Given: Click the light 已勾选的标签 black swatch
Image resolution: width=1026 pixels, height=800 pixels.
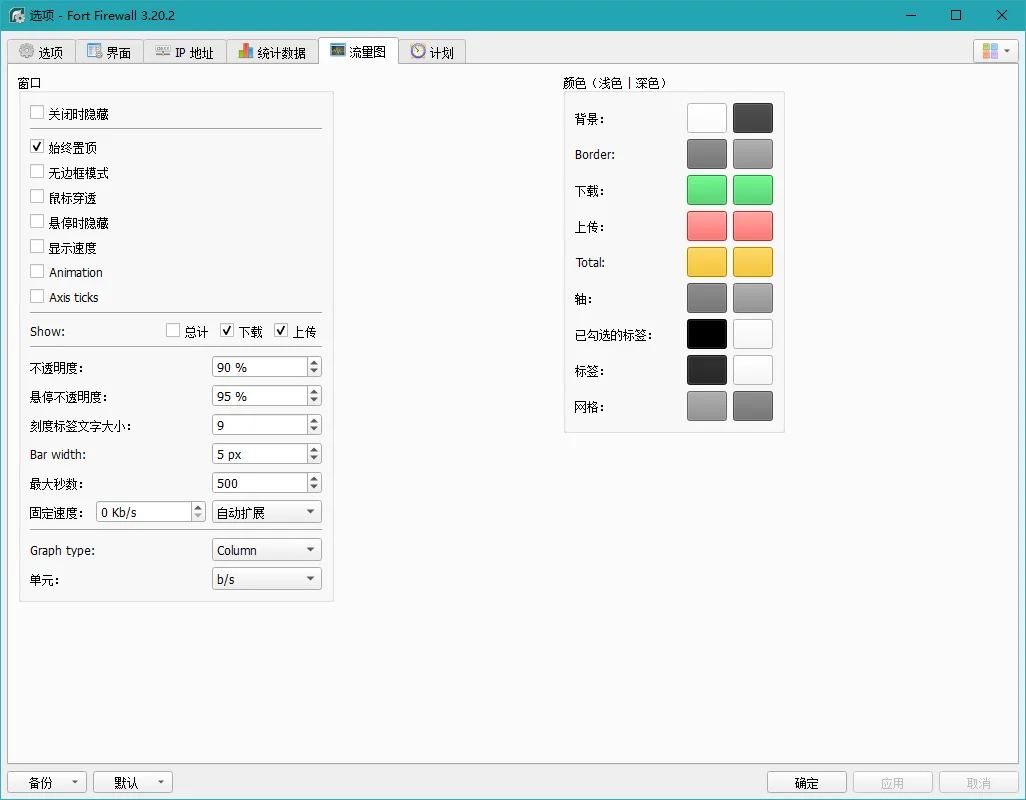Looking at the screenshot, I should tap(707, 334).
